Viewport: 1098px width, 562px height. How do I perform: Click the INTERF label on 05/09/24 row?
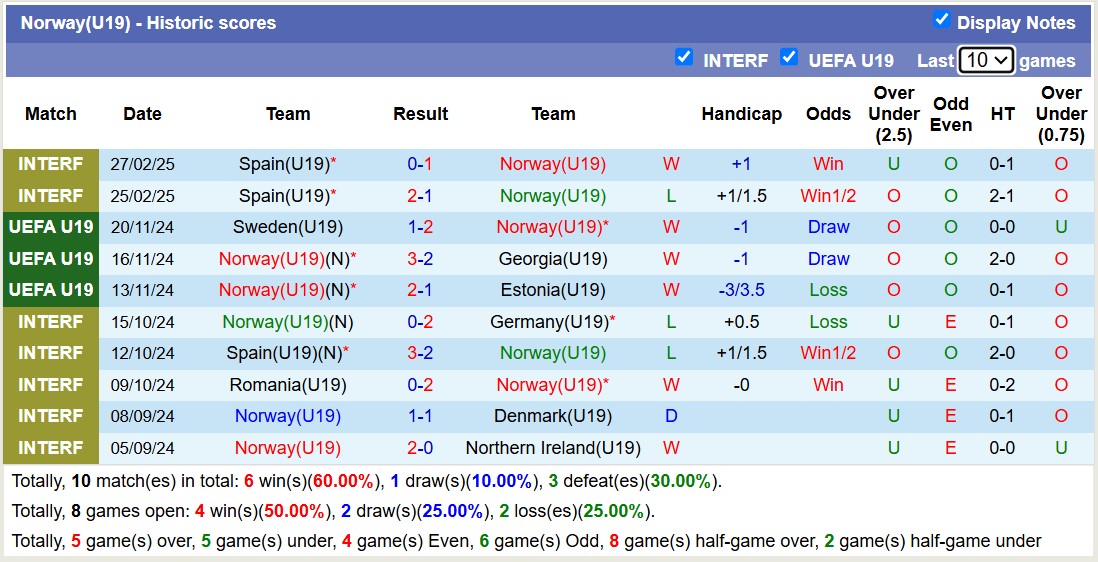click(x=51, y=448)
